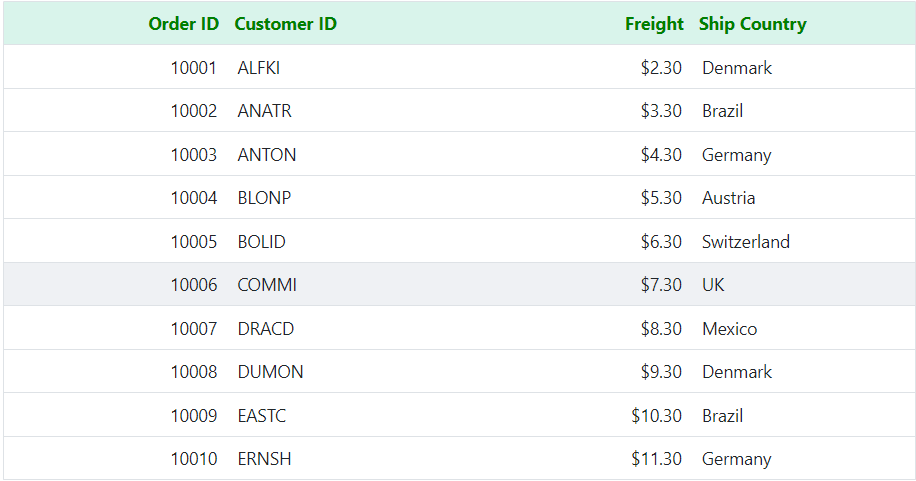Sort by the Customer ID column header

(286, 24)
